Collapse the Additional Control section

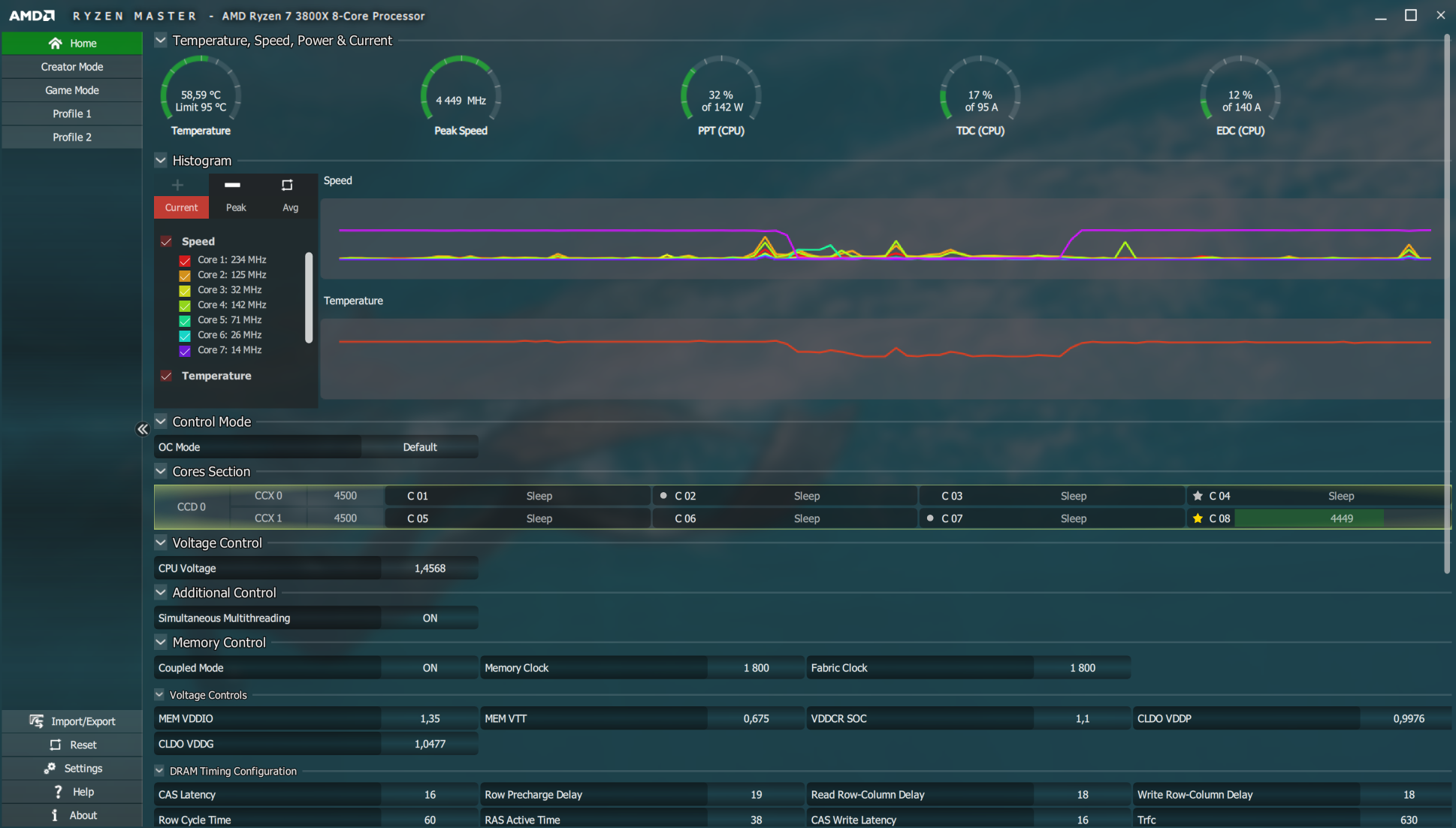coord(161,592)
